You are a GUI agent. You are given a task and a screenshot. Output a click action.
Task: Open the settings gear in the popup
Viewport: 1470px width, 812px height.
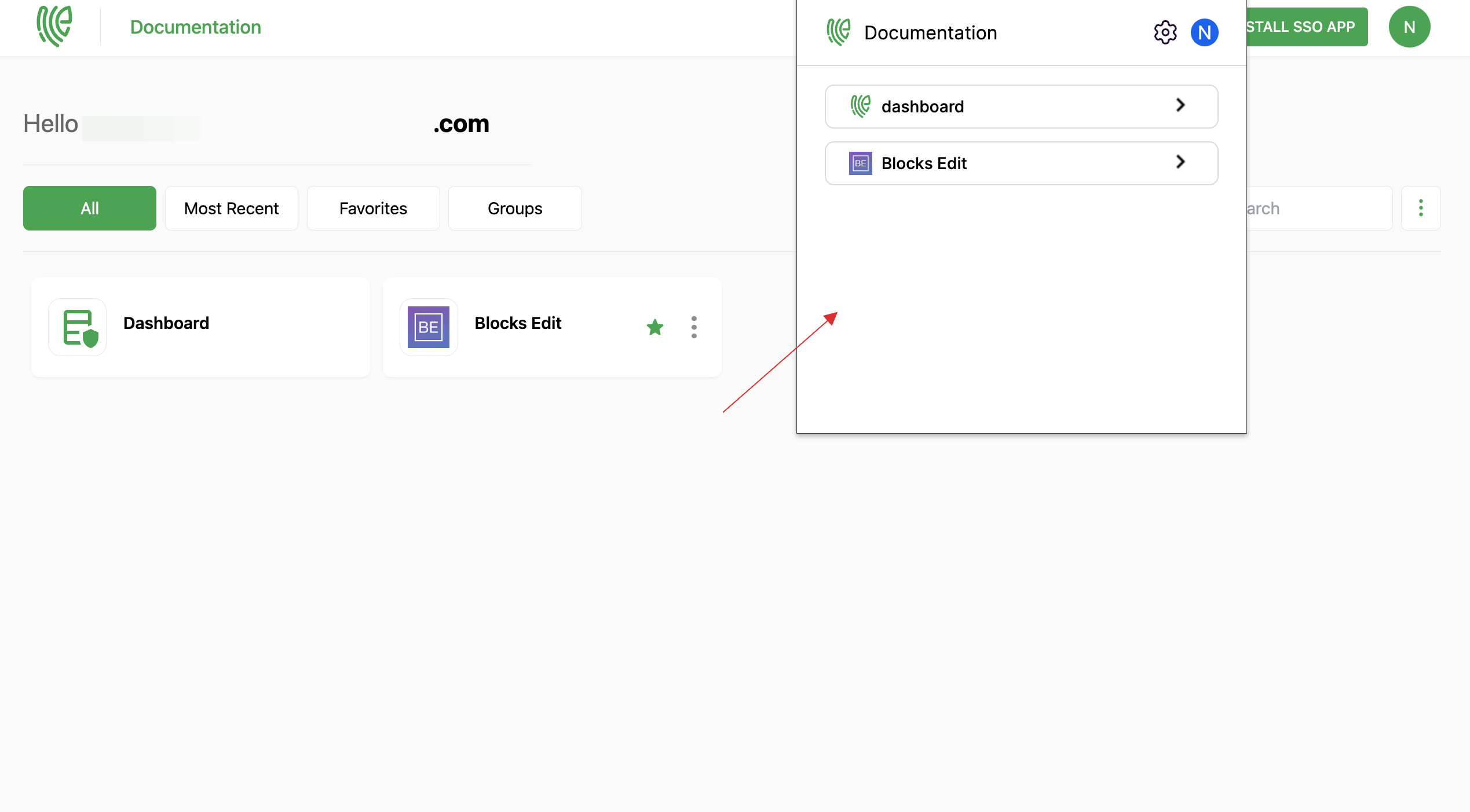1165,32
